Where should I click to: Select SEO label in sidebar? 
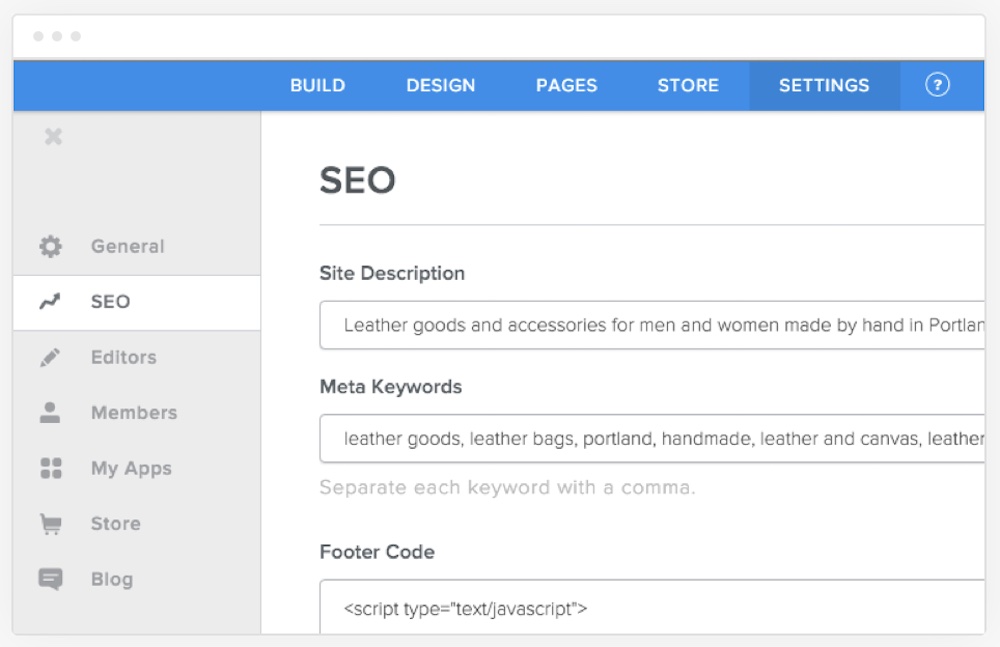coord(110,302)
